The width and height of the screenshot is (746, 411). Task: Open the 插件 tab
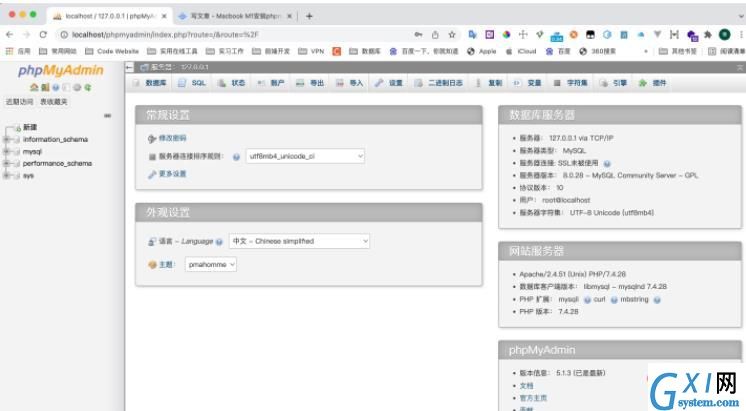653,83
